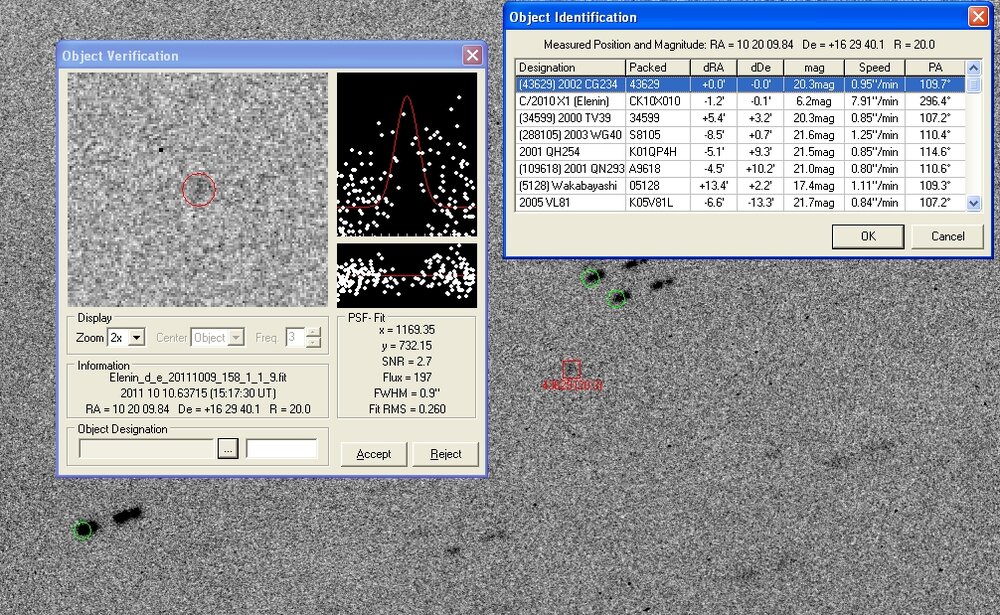Open the Center Object dropdown
This screenshot has width=1000, height=615.
tap(236, 338)
